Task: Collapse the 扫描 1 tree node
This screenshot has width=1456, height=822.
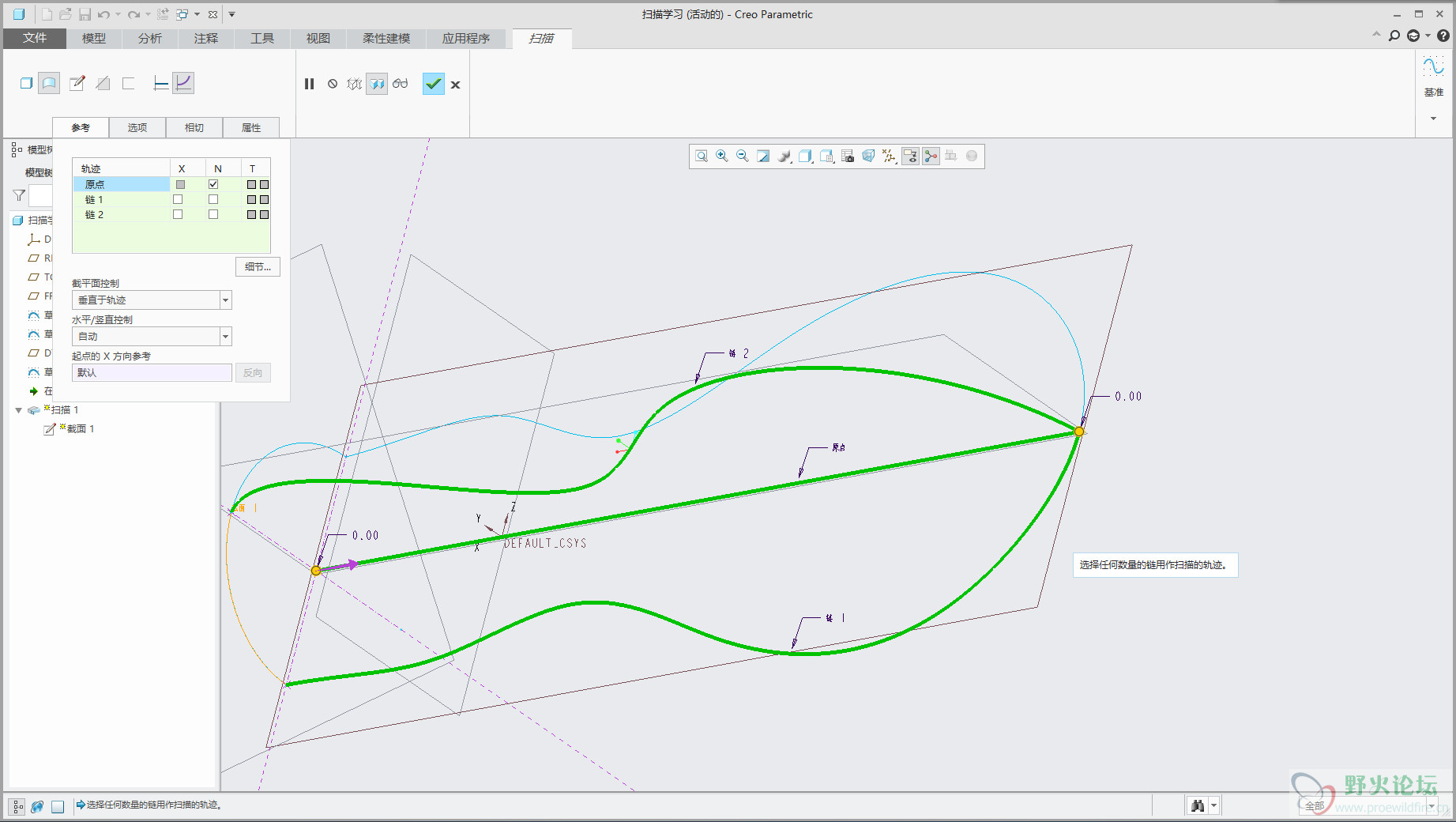Action: click(x=19, y=410)
